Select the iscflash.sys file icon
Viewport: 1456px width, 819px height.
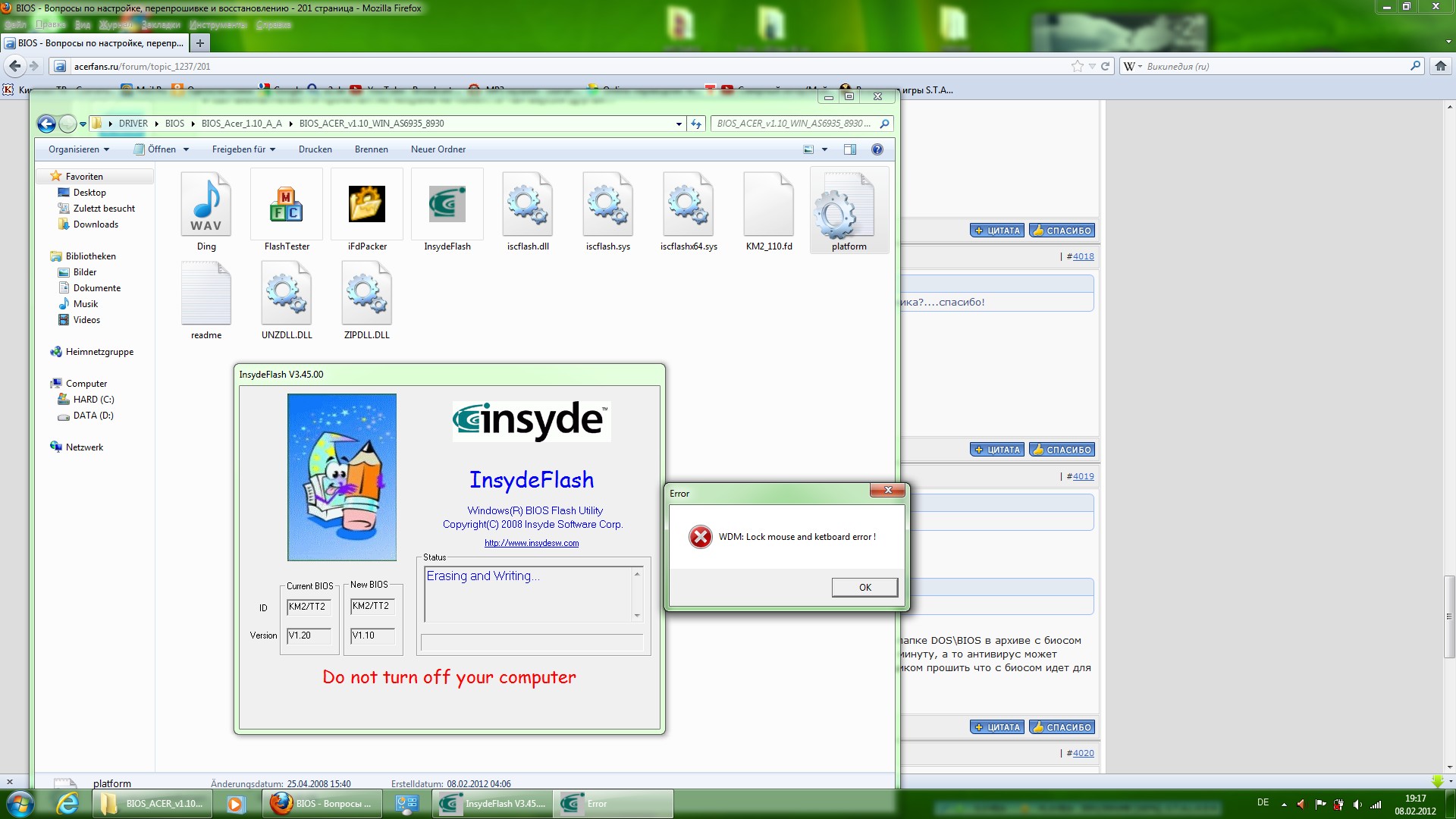(x=608, y=205)
